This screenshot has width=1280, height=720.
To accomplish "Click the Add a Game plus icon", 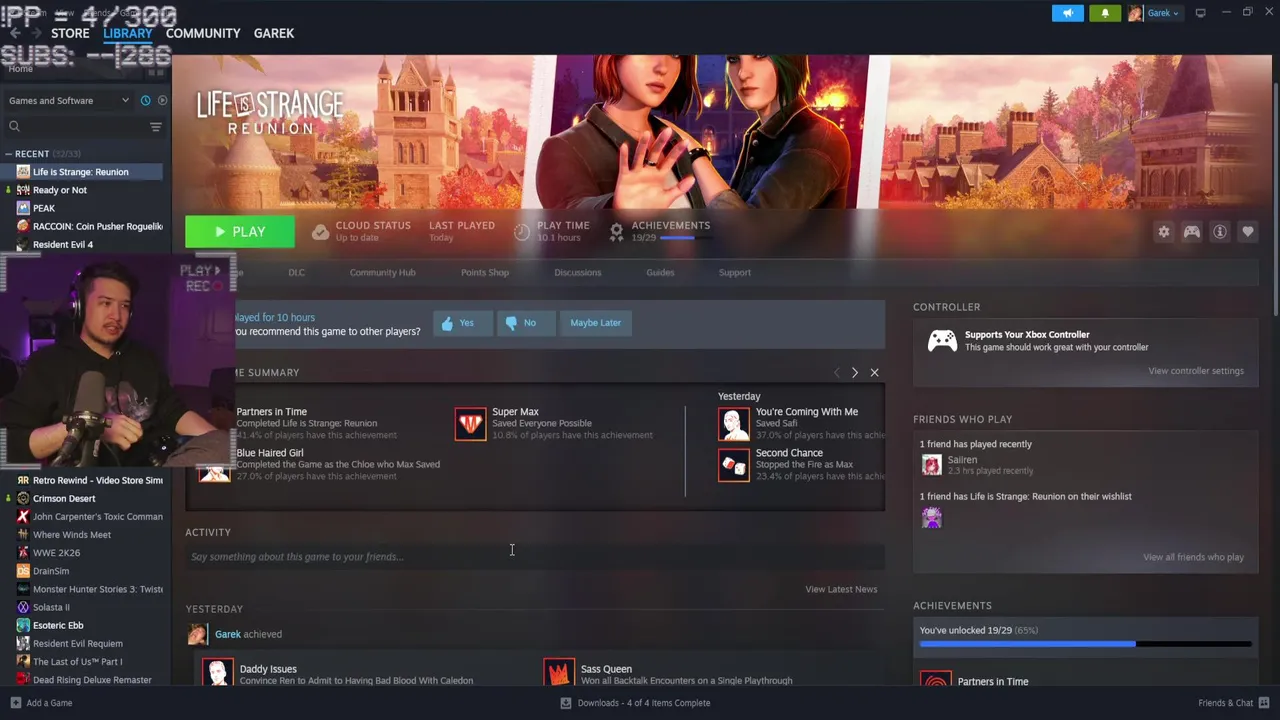I will click(x=15, y=703).
